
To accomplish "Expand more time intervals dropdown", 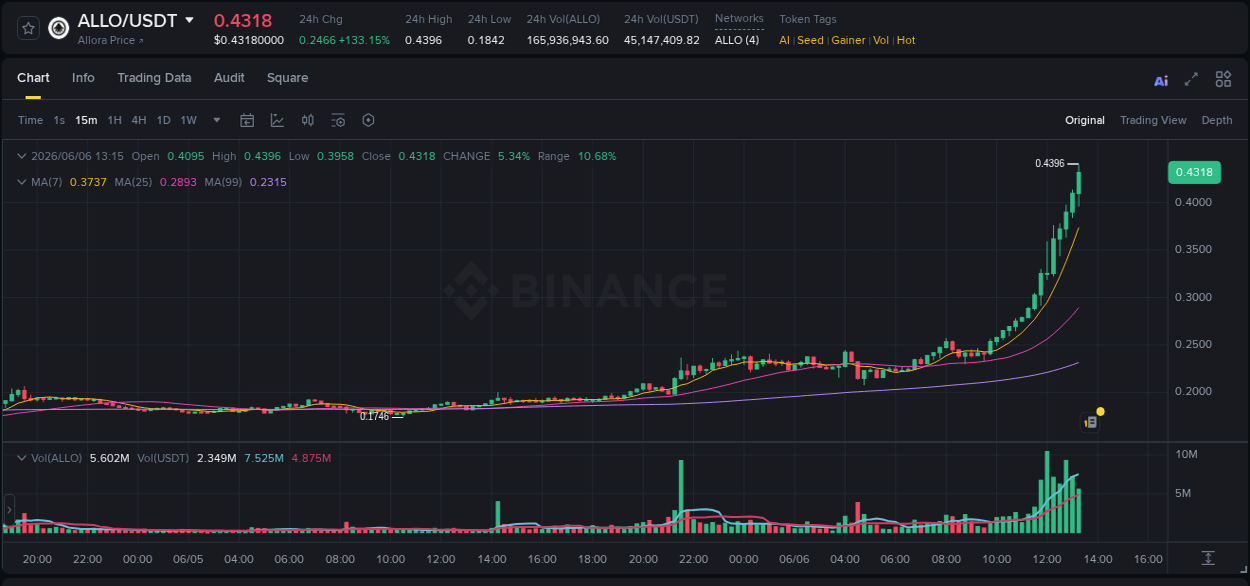I will (x=217, y=120).
